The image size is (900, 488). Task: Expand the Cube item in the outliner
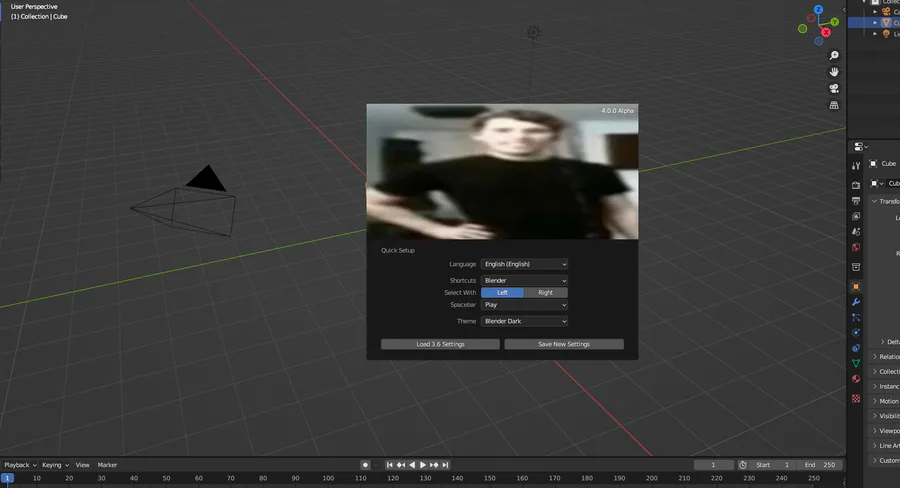point(875,22)
